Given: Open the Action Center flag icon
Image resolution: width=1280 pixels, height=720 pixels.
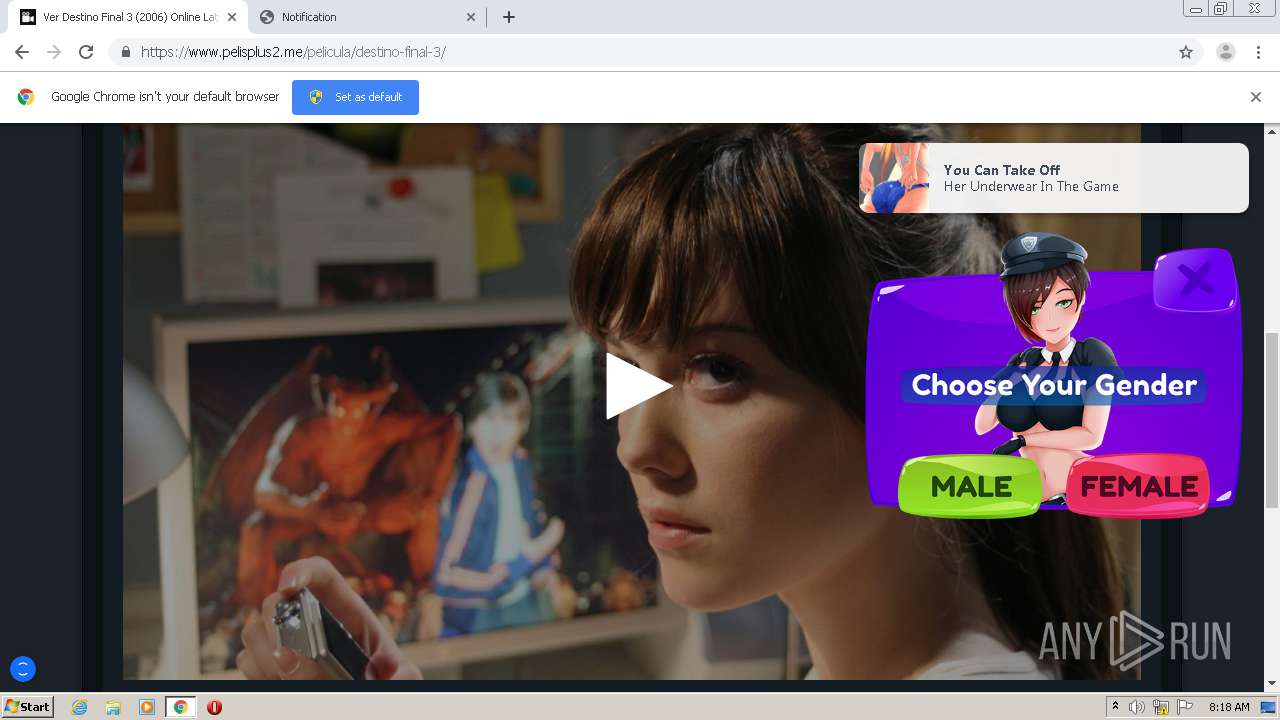Looking at the screenshot, I should (x=1185, y=707).
